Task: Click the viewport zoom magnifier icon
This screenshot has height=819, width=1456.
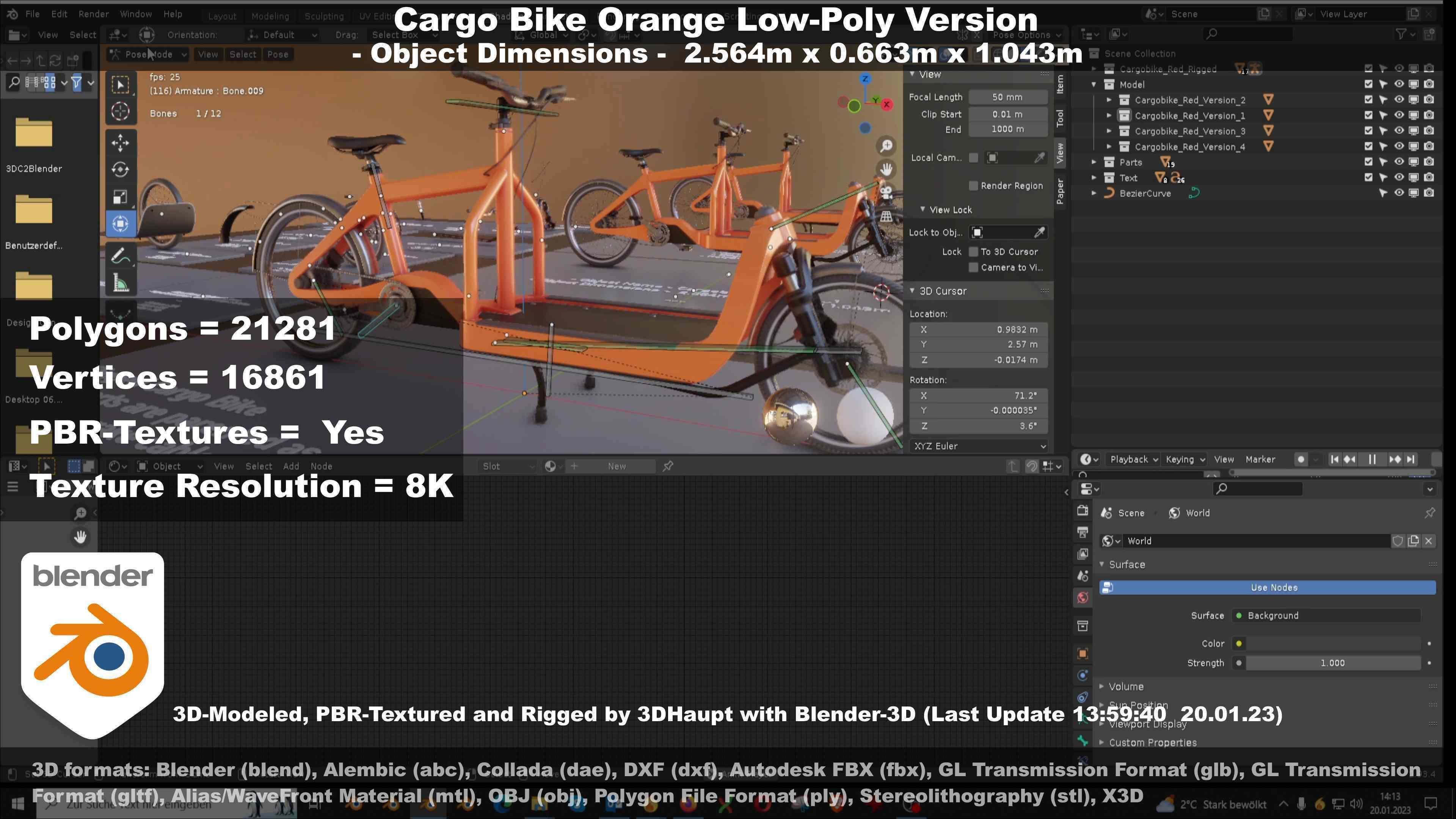Action: 886,146
